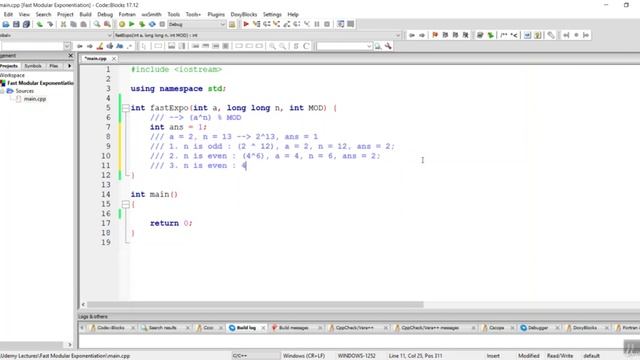Open the Debugging windows icon

(x=340, y=24)
